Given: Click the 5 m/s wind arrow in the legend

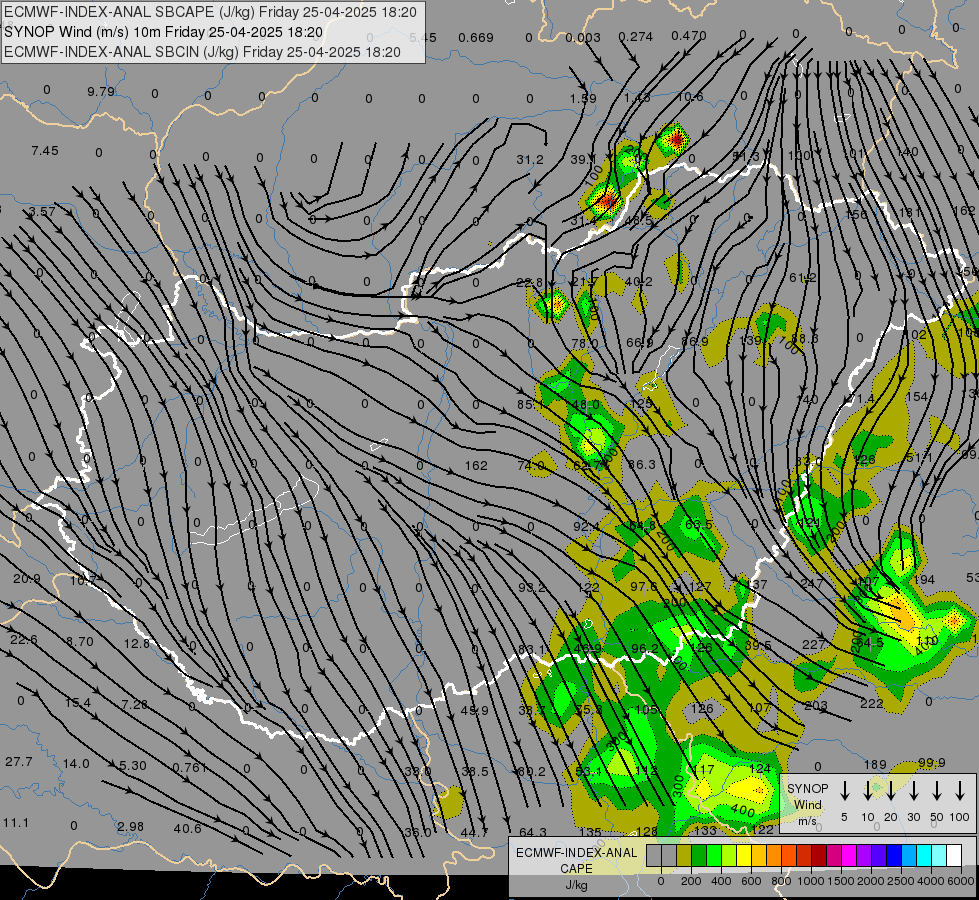Looking at the screenshot, I should tap(845, 791).
